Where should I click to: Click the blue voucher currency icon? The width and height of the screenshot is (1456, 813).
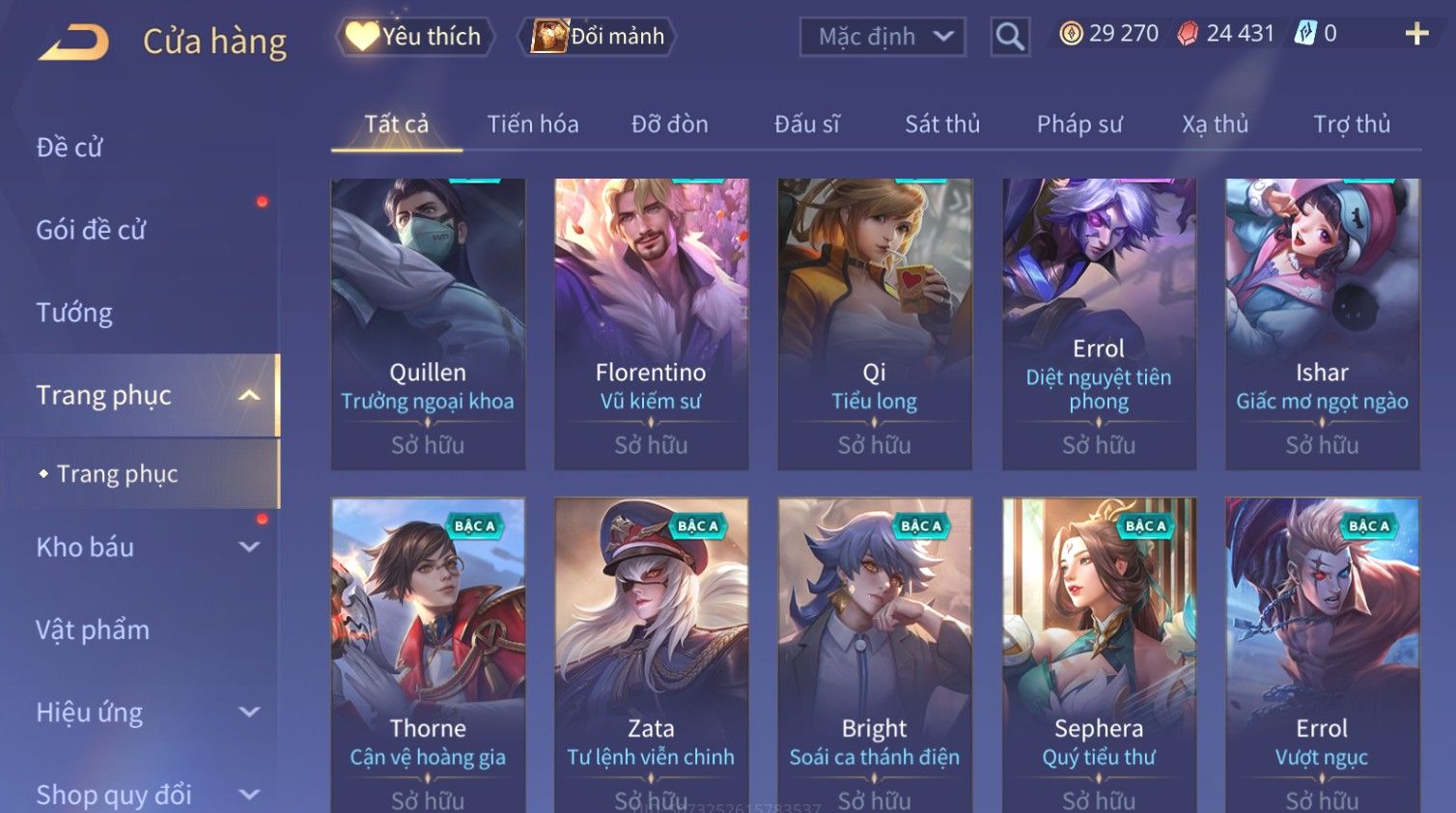[1305, 34]
